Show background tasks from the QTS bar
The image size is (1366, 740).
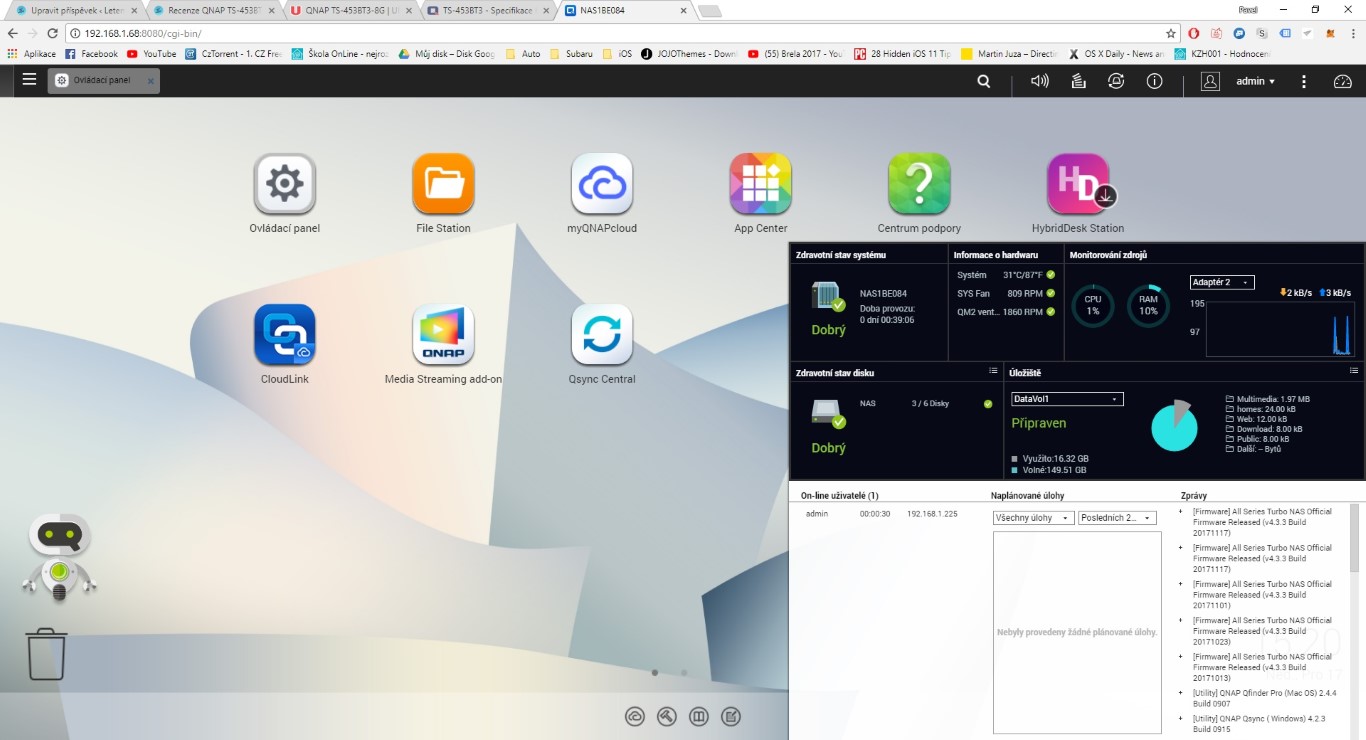pos(1079,81)
